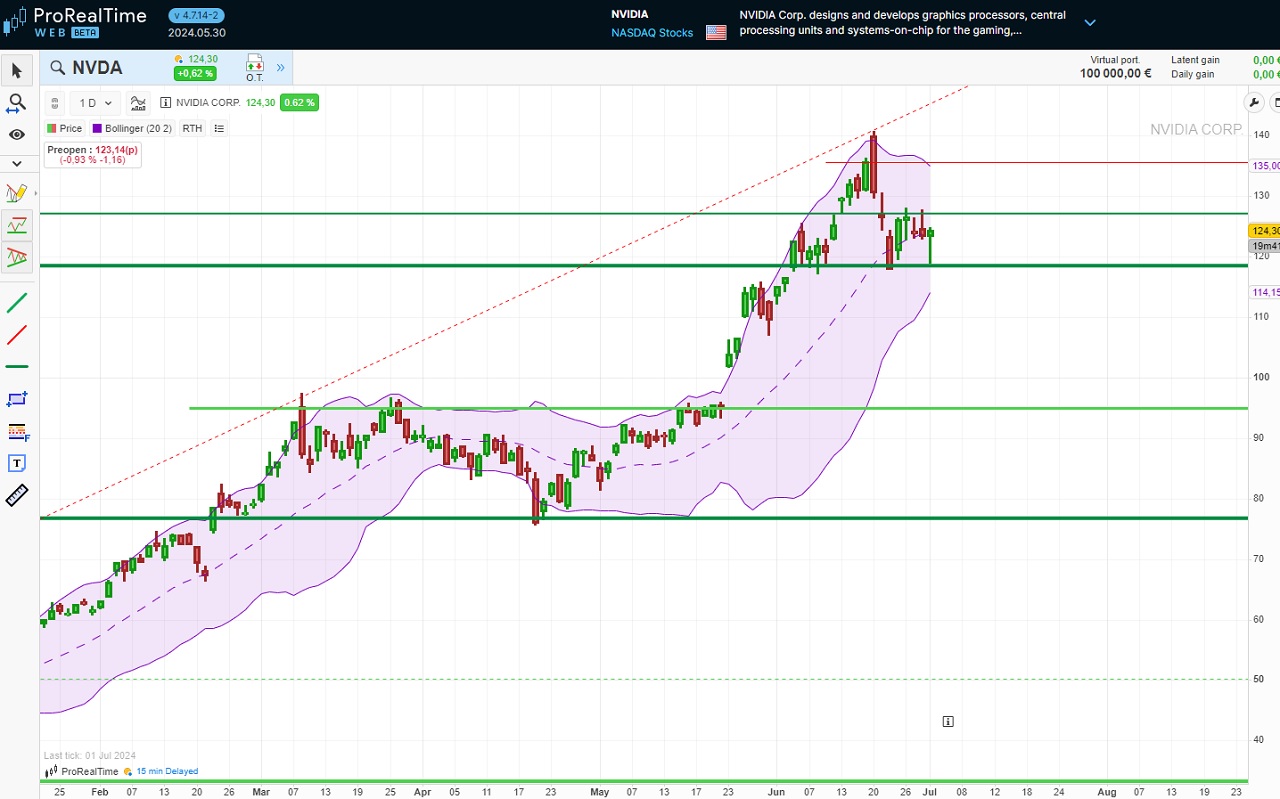Click the May label on the time axis
Image resolution: width=1280 pixels, height=799 pixels.
(599, 791)
